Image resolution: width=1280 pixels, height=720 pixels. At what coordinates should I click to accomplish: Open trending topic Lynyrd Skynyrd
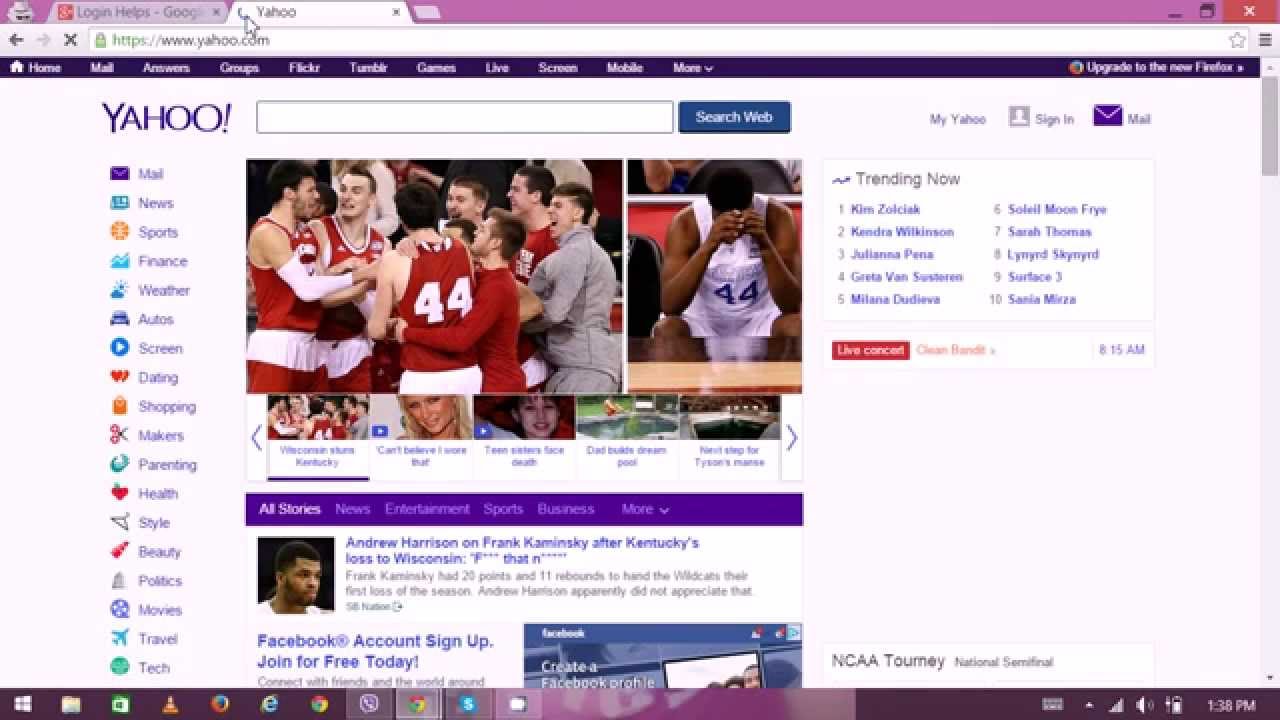(x=1053, y=254)
